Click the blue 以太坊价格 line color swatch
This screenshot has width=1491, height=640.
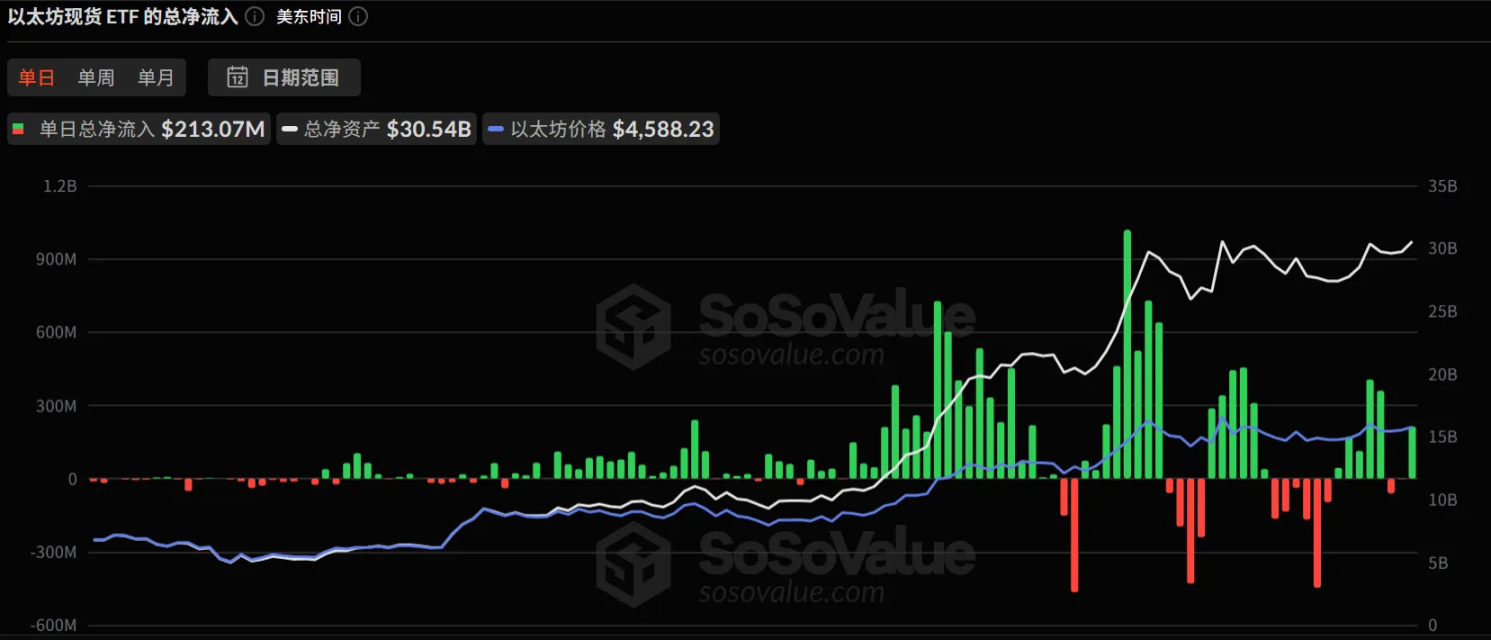(497, 129)
